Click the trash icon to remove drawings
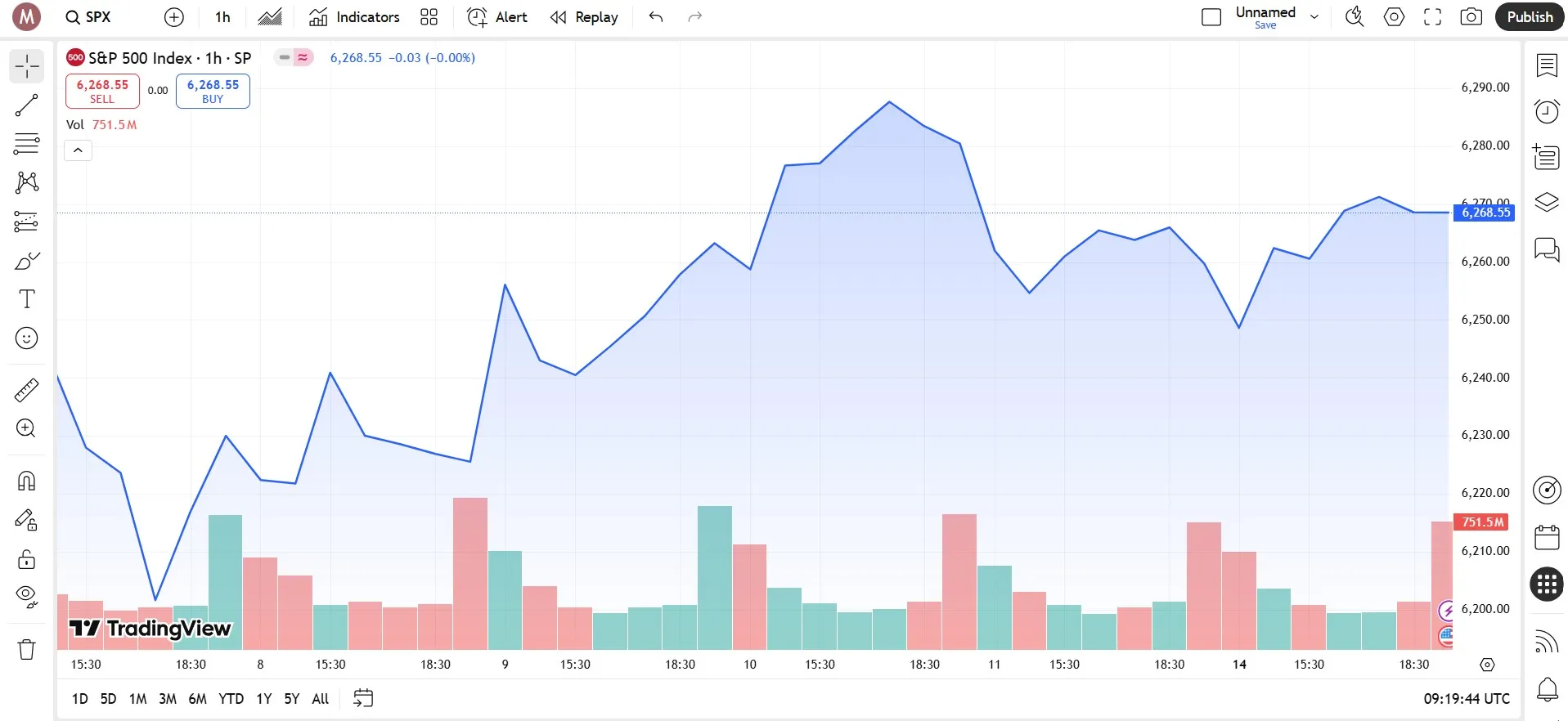 point(27,650)
